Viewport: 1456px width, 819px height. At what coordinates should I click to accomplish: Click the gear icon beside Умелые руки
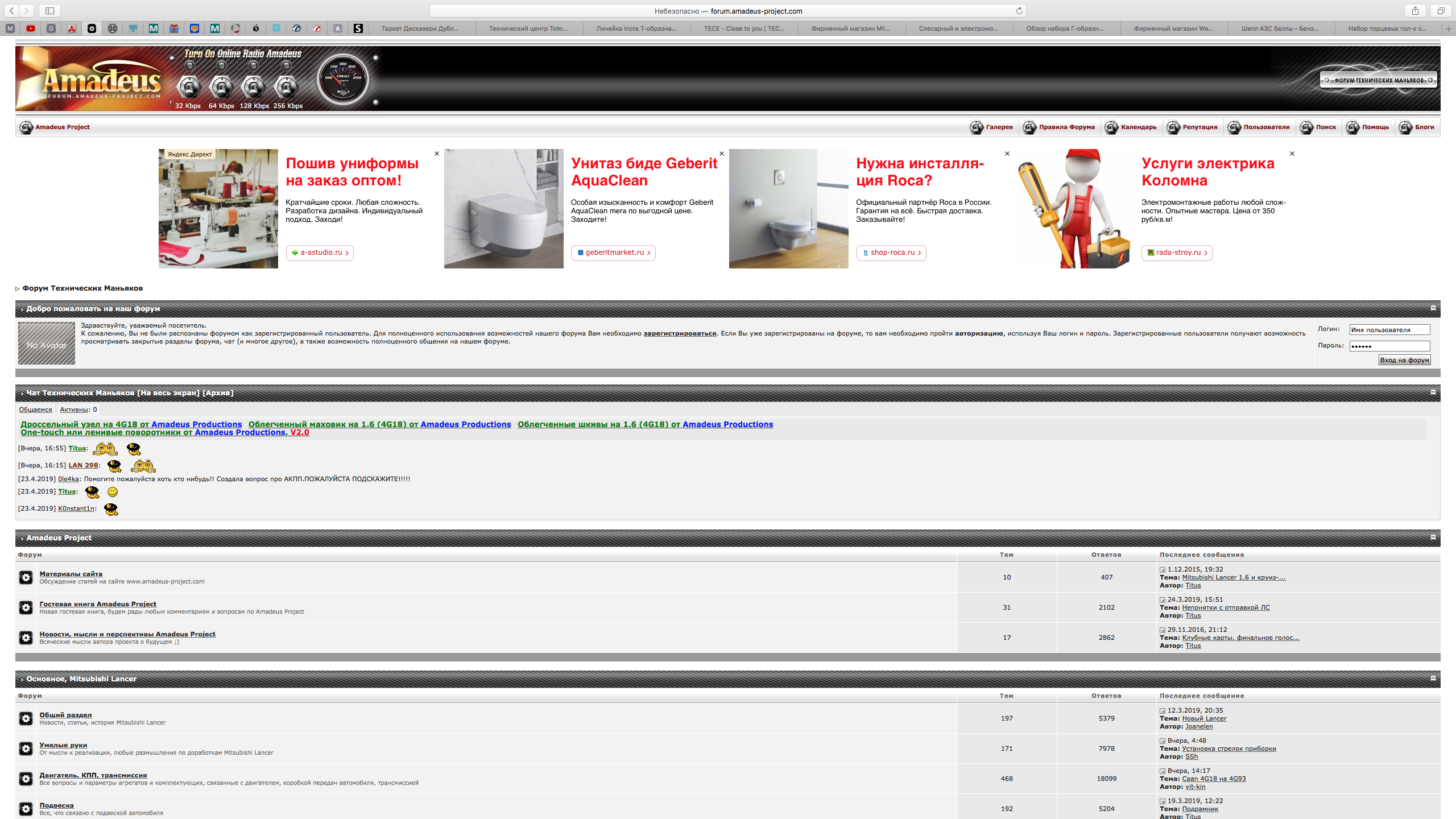point(26,748)
